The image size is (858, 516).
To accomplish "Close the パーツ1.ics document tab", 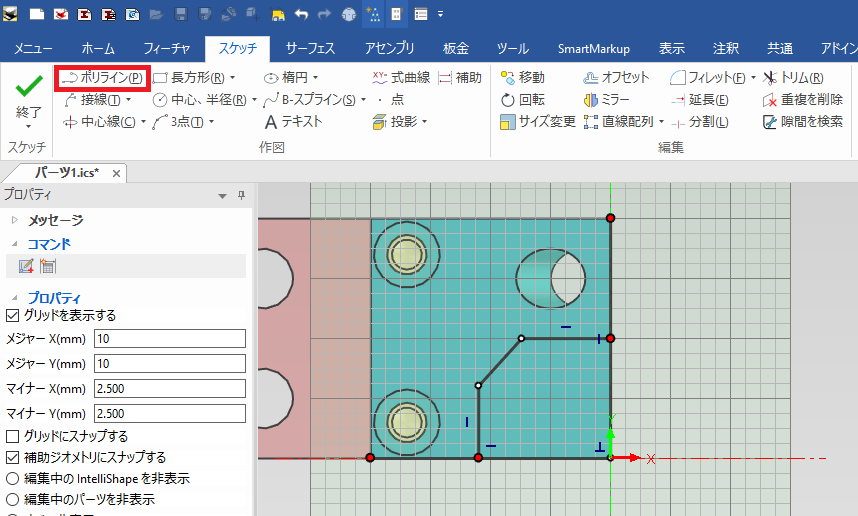I will tap(117, 173).
